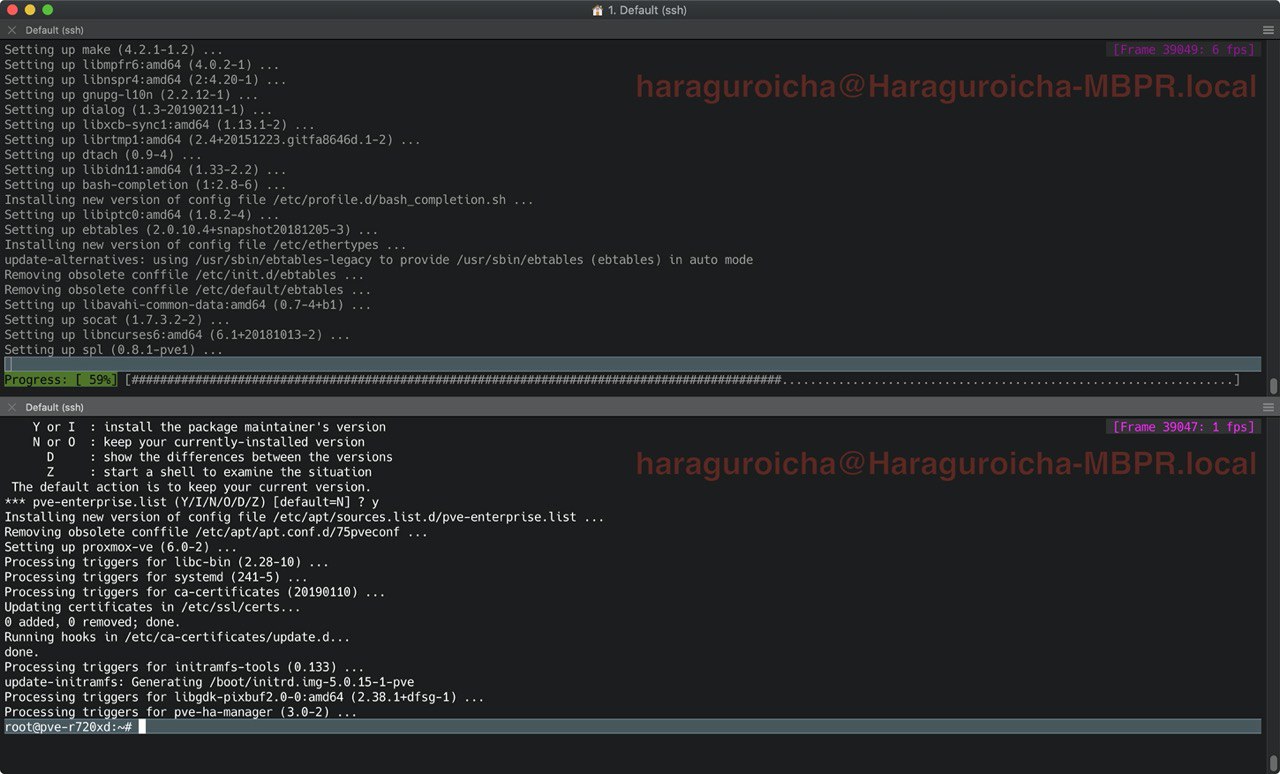Click the line 'Setting up make (4.2.1-1.2)'
Image resolution: width=1280 pixels, height=774 pixels.
coord(114,49)
